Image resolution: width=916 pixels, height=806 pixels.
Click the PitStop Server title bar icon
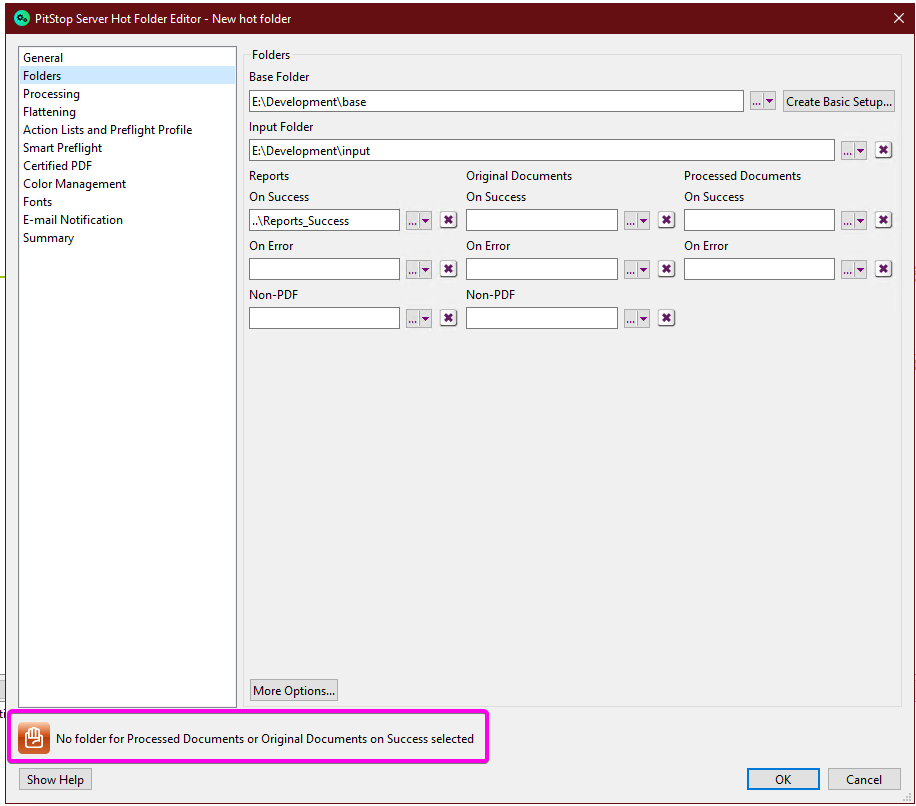tap(22, 18)
